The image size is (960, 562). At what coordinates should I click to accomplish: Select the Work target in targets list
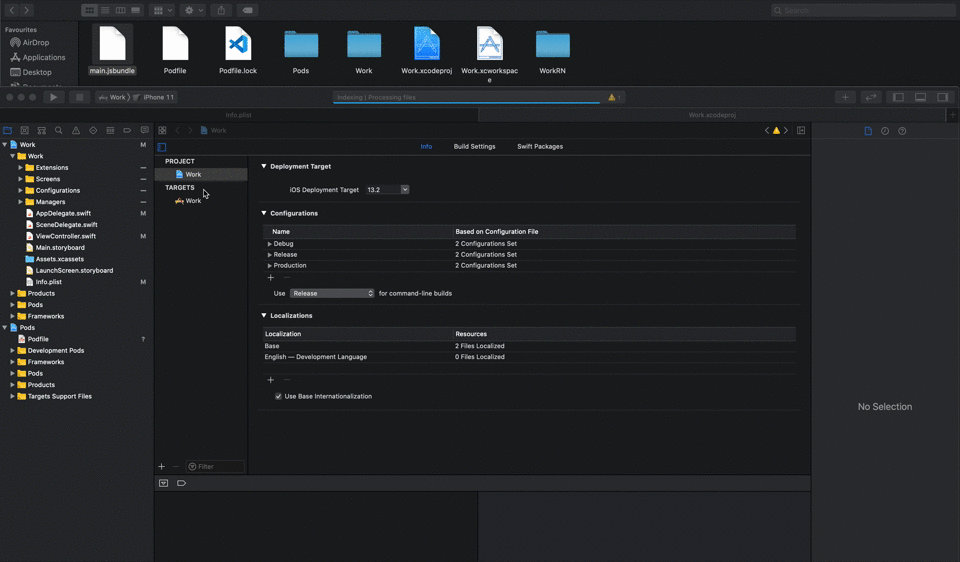pyautogui.click(x=193, y=201)
